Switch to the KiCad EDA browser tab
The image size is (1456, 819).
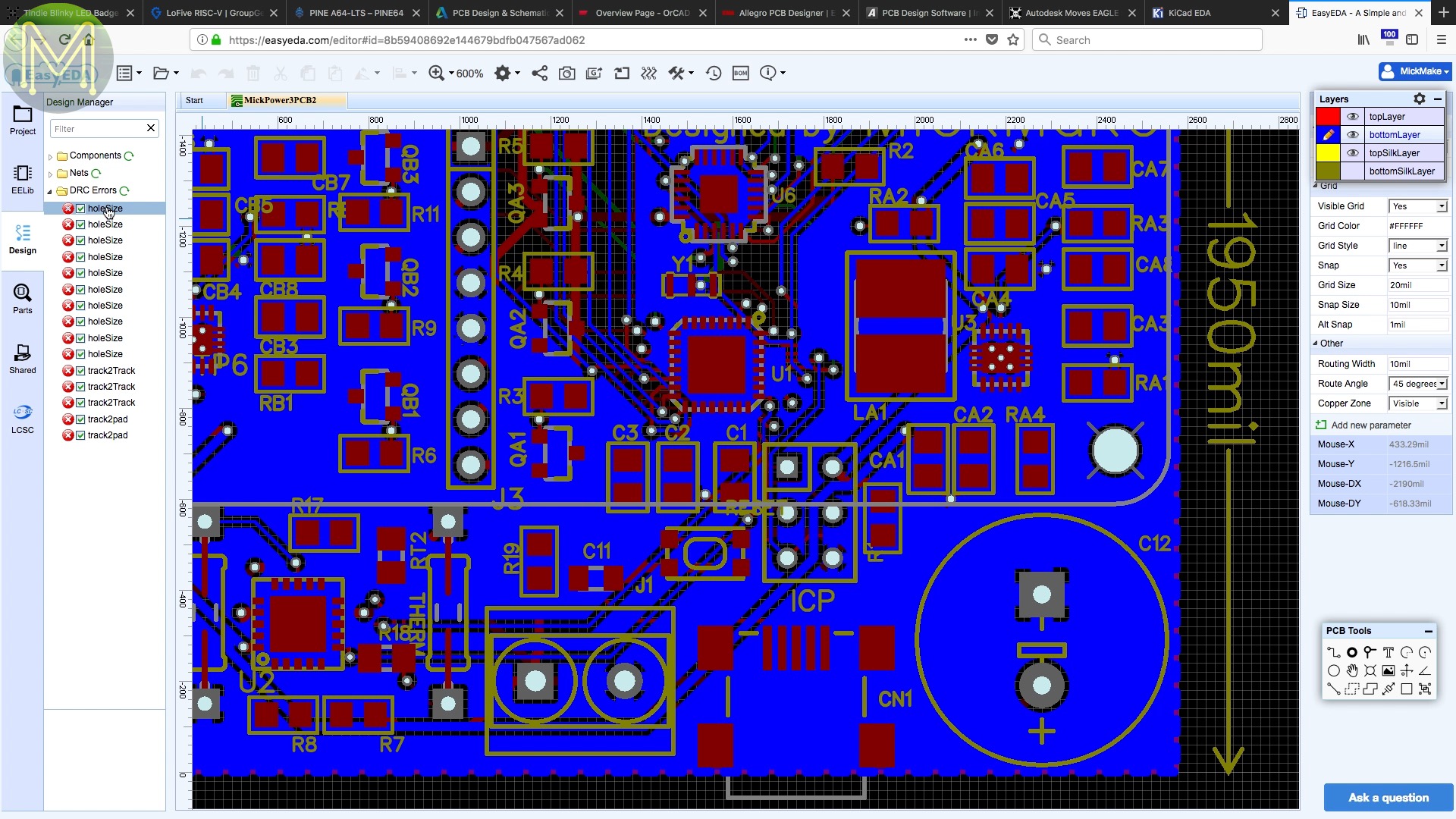[x=1189, y=13]
